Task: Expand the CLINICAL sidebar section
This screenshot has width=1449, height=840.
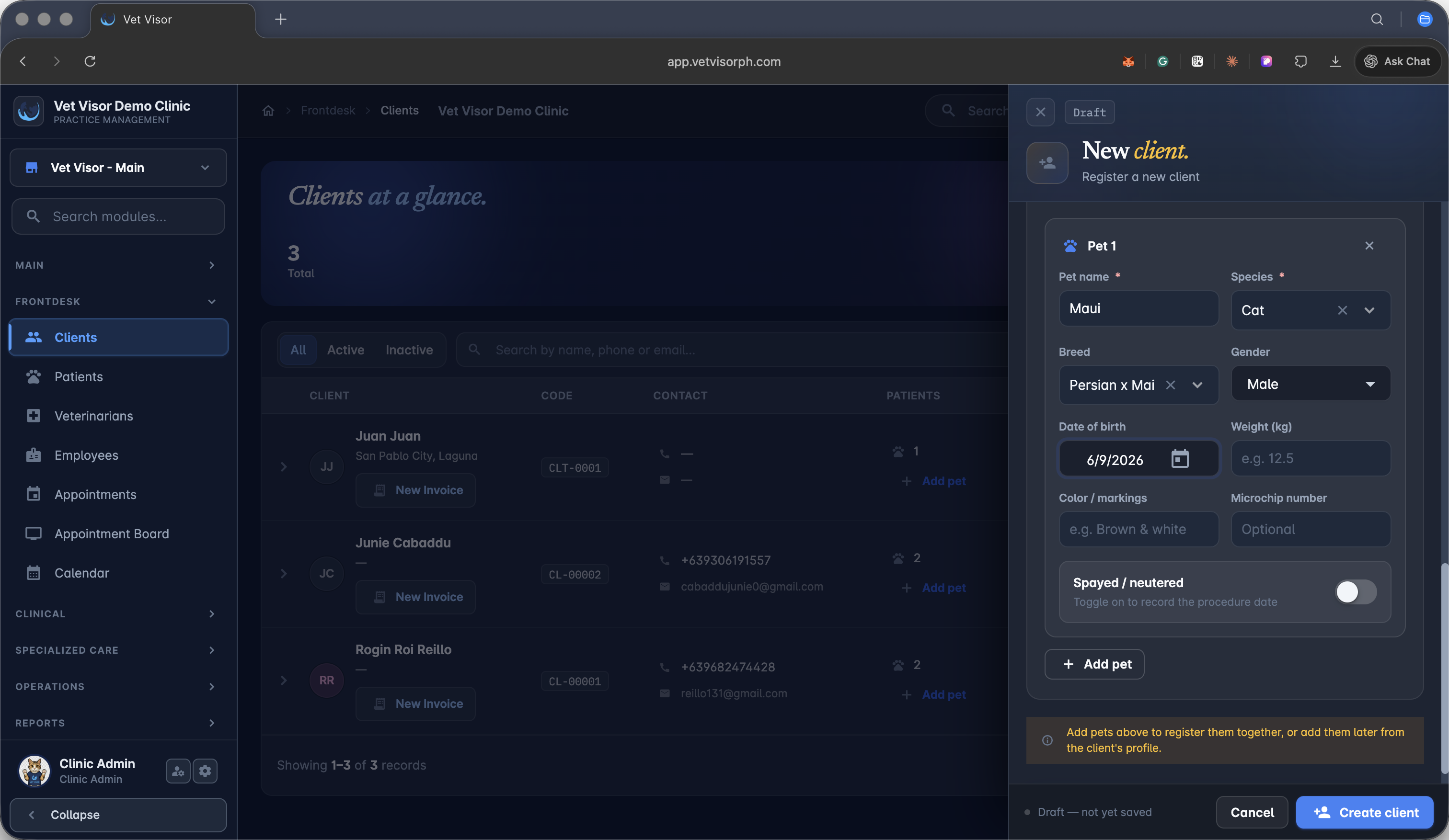Action: (115, 614)
